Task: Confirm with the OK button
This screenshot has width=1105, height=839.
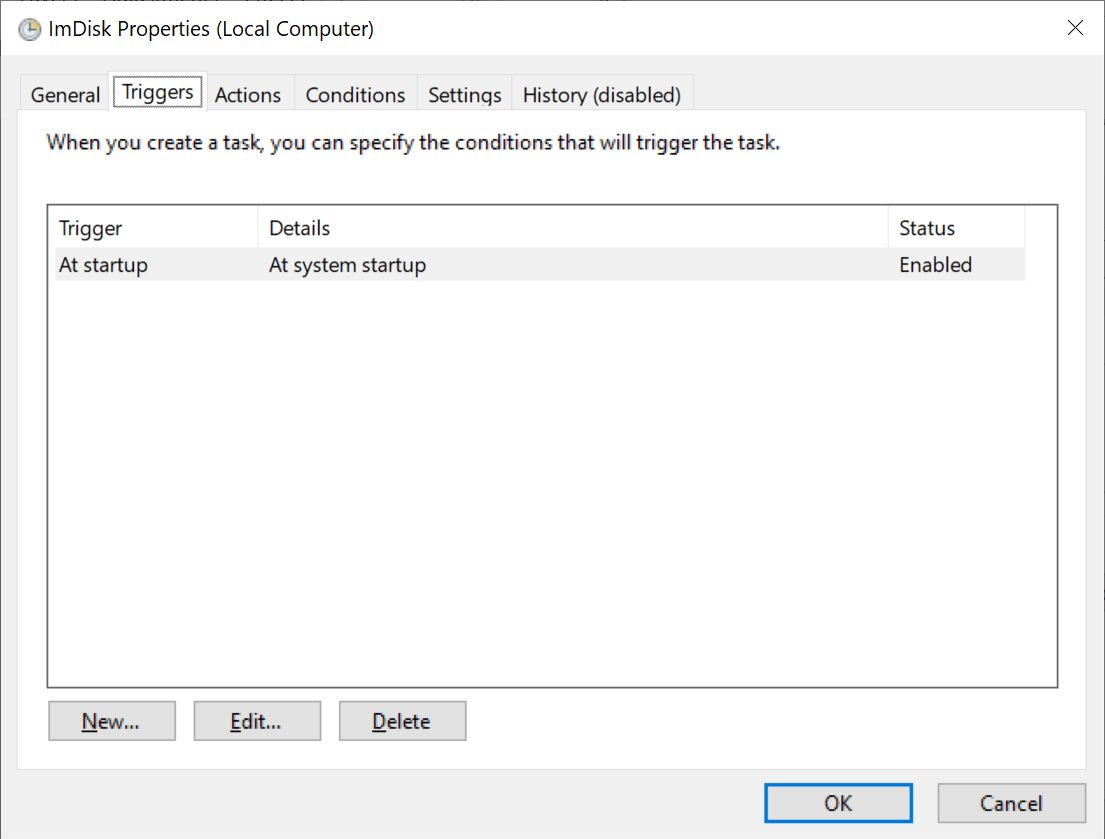Action: (x=838, y=803)
